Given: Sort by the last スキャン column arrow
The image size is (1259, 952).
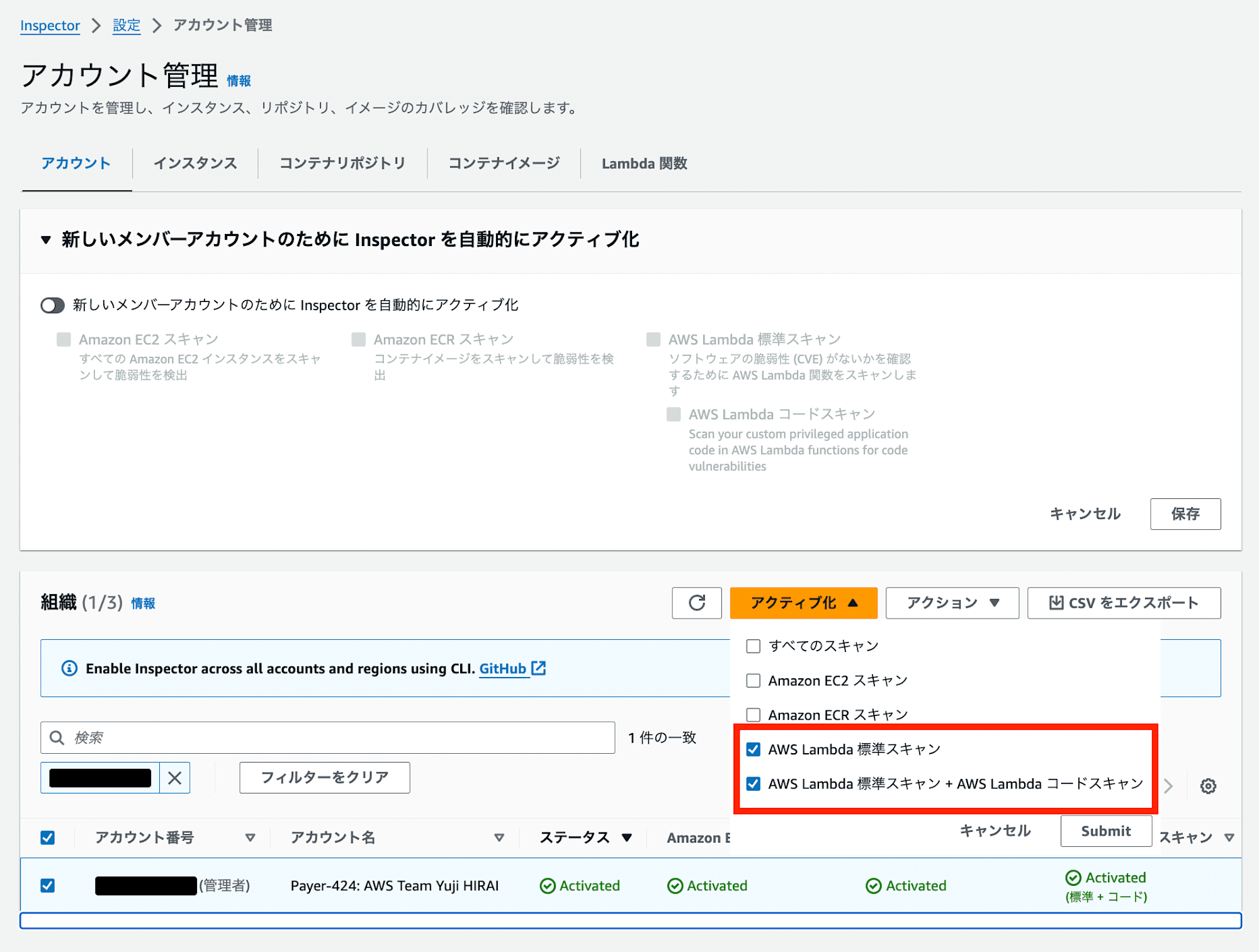Looking at the screenshot, I should (x=1229, y=837).
